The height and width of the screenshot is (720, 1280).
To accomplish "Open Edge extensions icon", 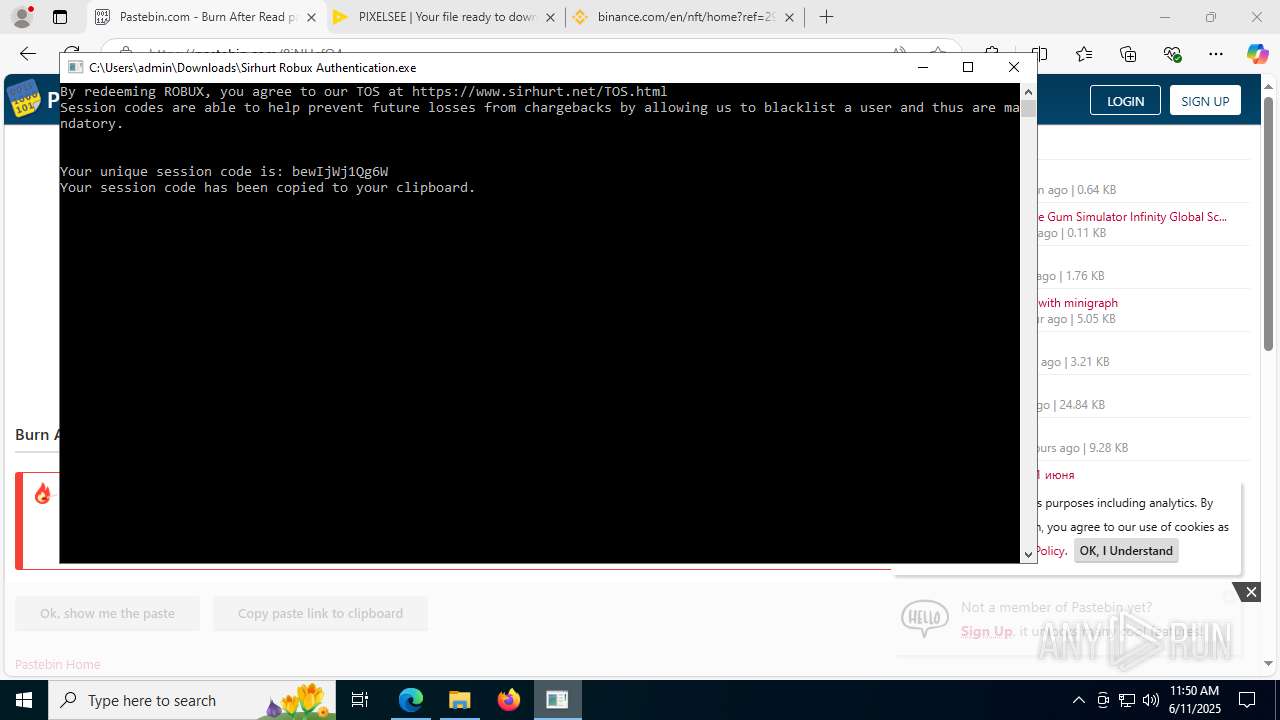I will pyautogui.click(x=992, y=54).
